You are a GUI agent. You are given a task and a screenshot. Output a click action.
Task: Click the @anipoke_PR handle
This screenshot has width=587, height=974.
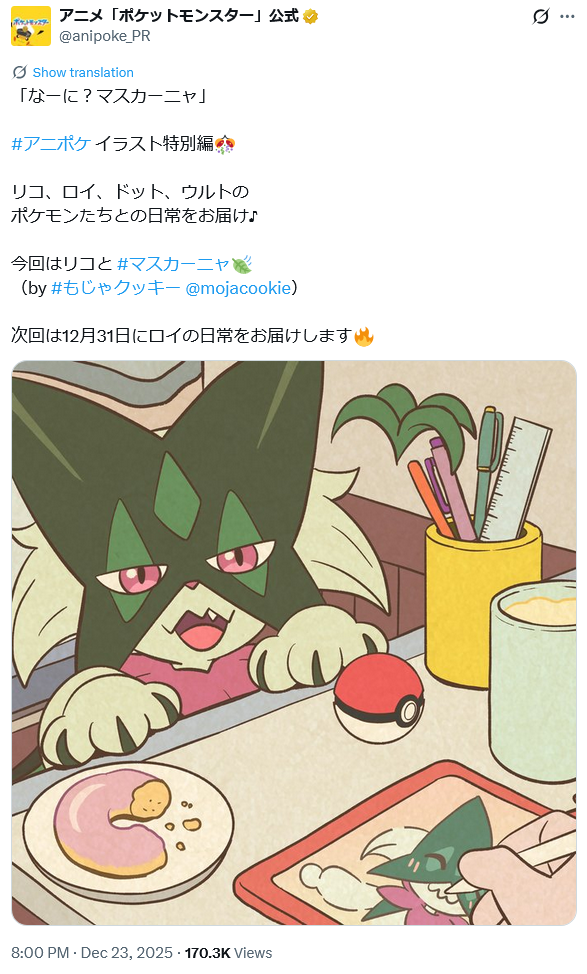[x=104, y=36]
